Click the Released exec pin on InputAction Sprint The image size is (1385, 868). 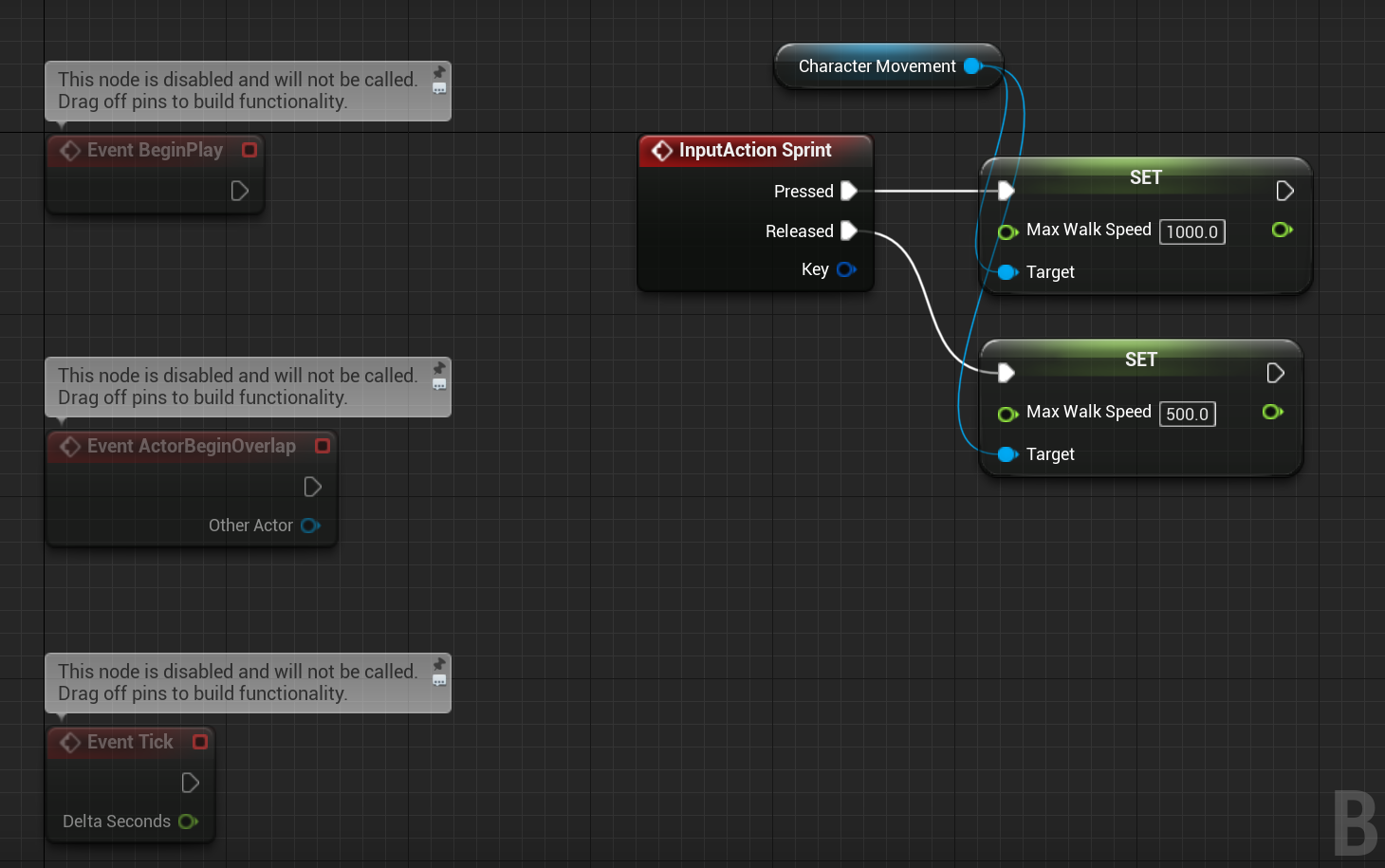[850, 231]
